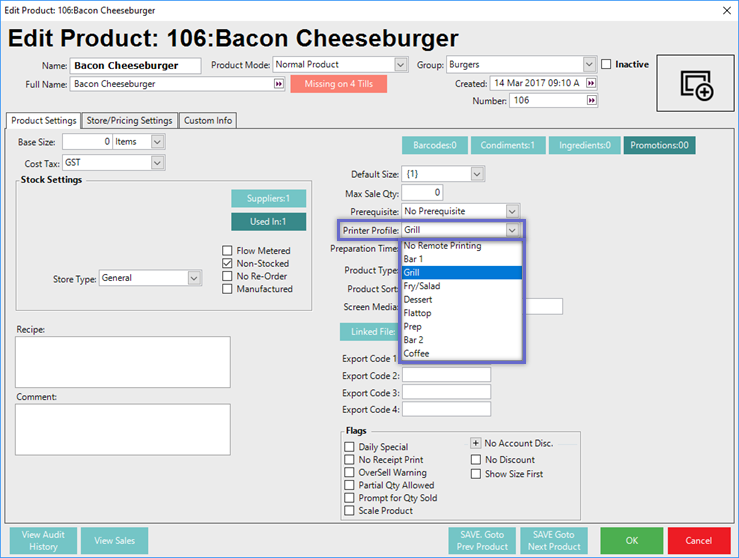Open View Audit History
Screen dimensions: 739x558
44,540
